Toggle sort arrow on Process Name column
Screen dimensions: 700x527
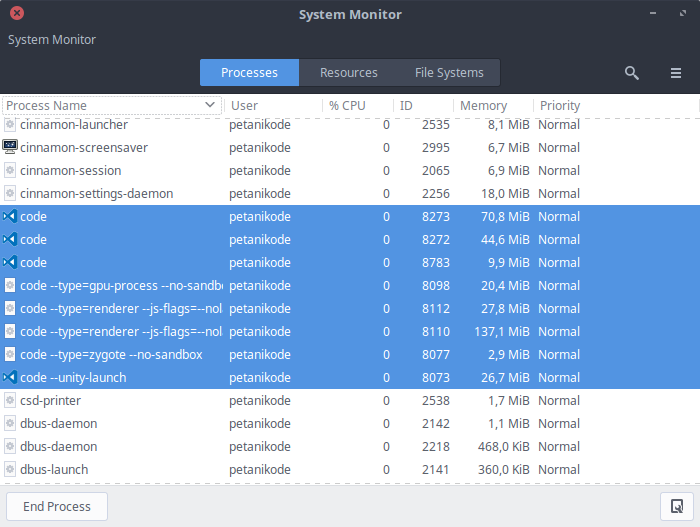[x=210, y=105]
